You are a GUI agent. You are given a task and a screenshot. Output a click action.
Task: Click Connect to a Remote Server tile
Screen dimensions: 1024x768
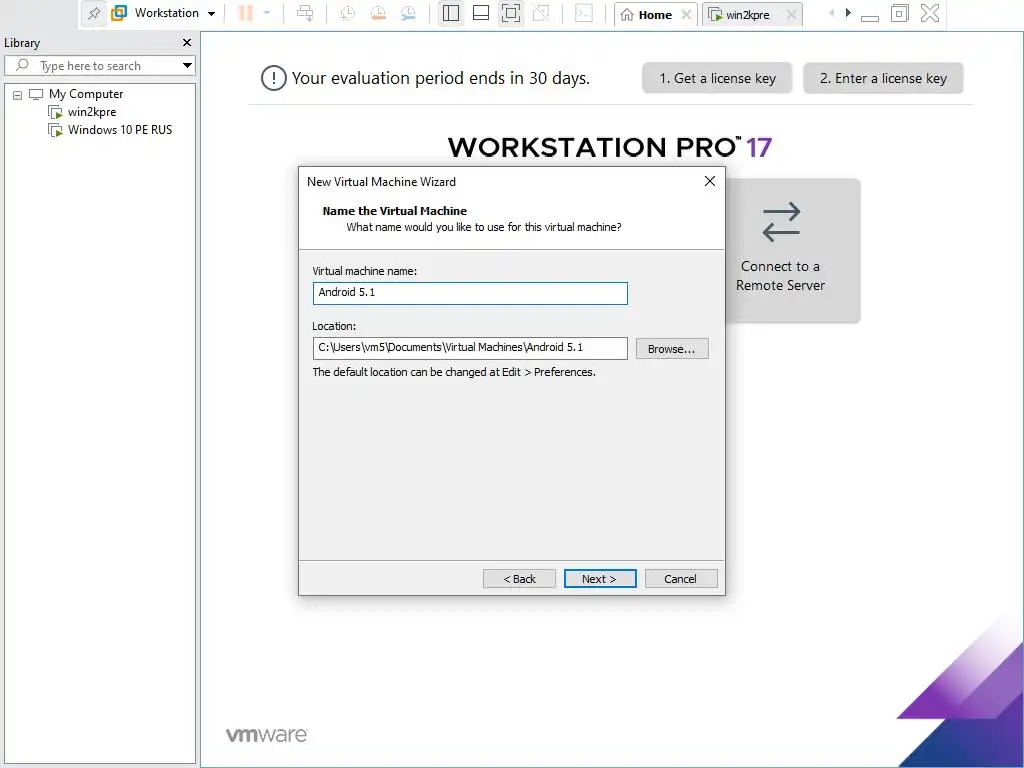[793, 250]
